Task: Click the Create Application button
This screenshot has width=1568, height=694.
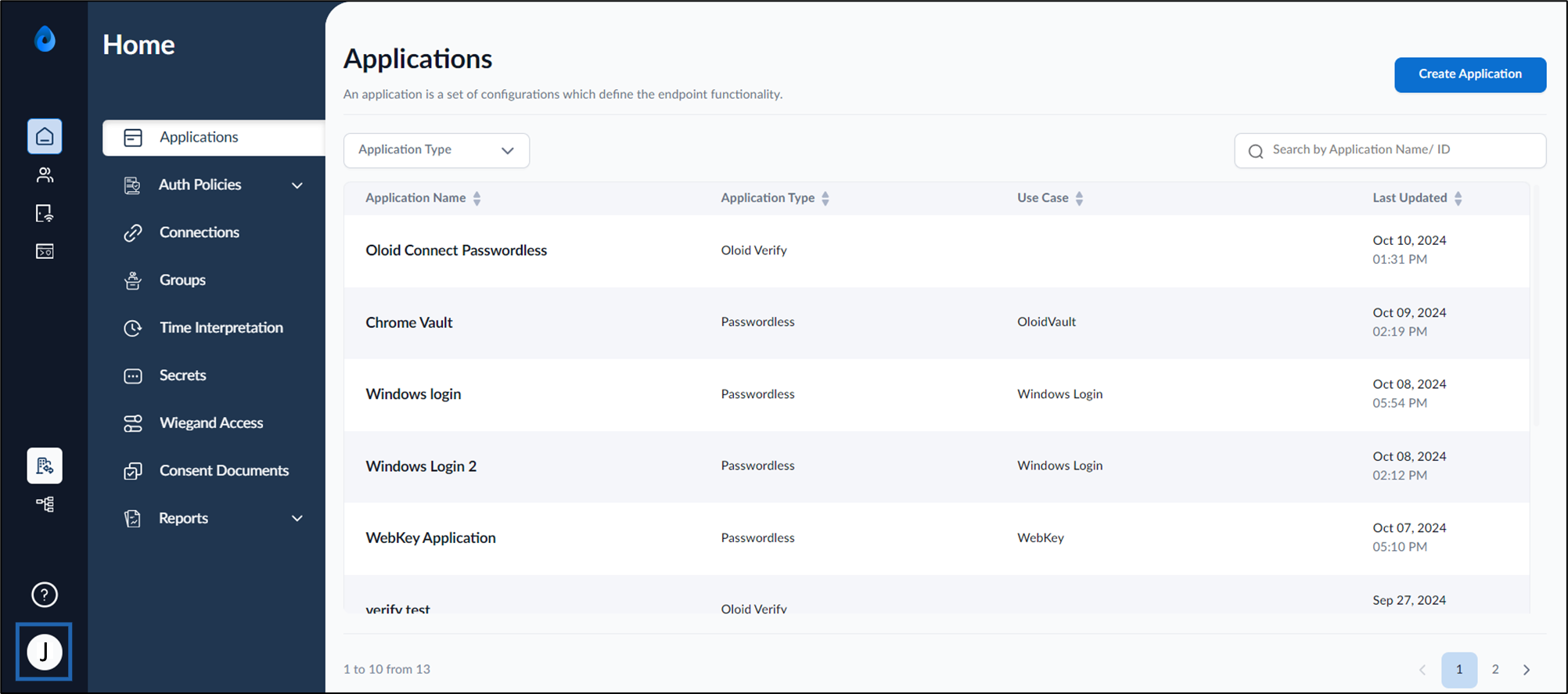Action: click(x=1470, y=74)
